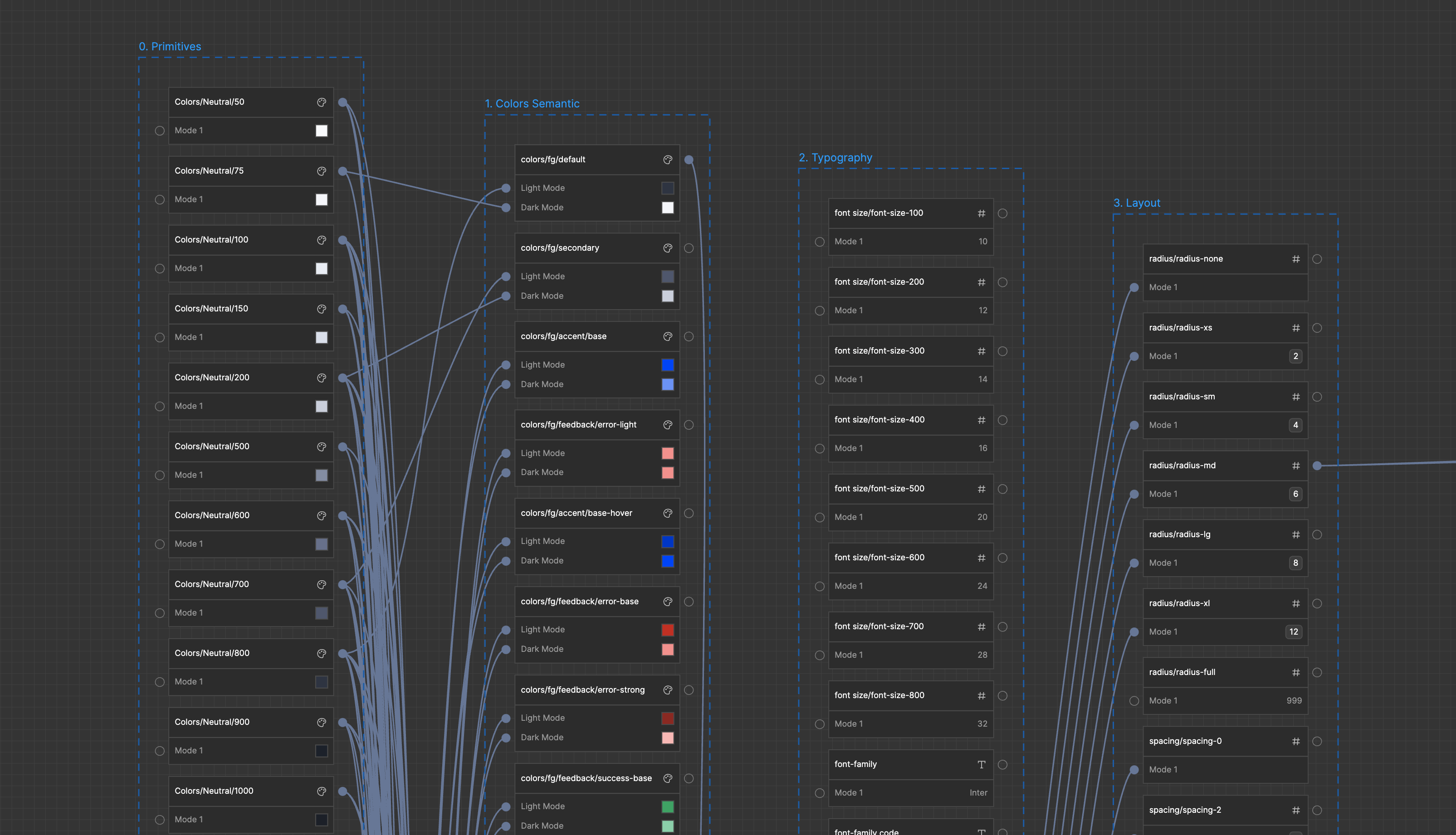This screenshot has height=835, width=1456.
Task: Click the Dark Mode swatch of colors/fg/accent/base-hover
Action: tap(668, 561)
